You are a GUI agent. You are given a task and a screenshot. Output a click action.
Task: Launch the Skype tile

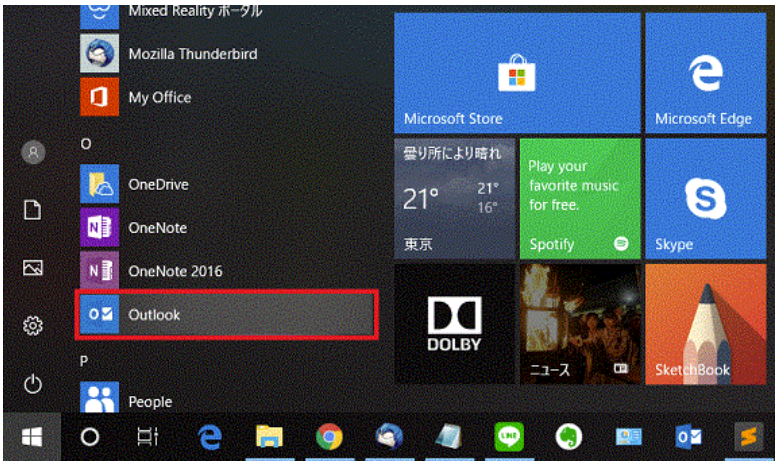(705, 198)
